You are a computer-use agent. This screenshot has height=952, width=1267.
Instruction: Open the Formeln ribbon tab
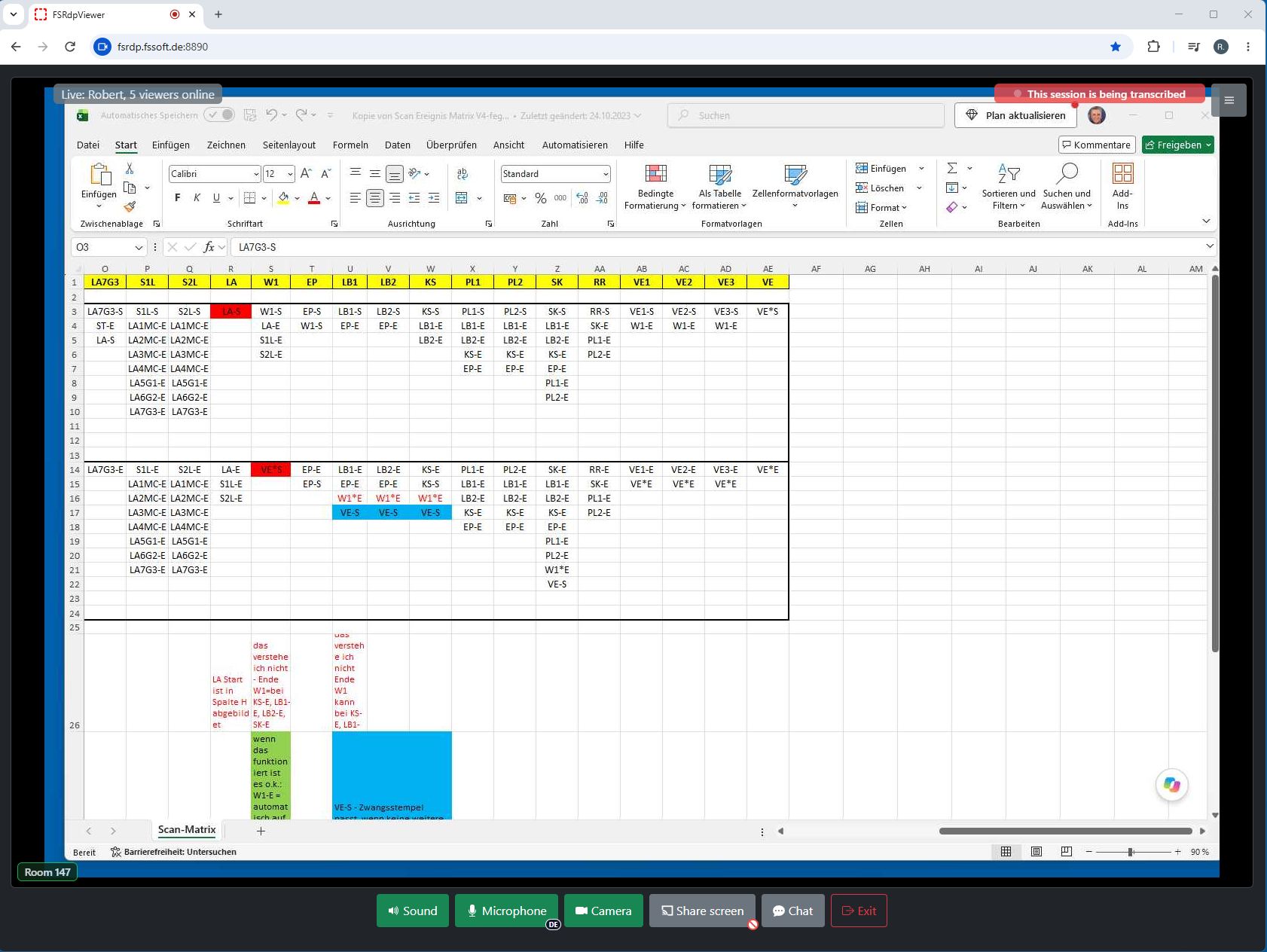(350, 145)
